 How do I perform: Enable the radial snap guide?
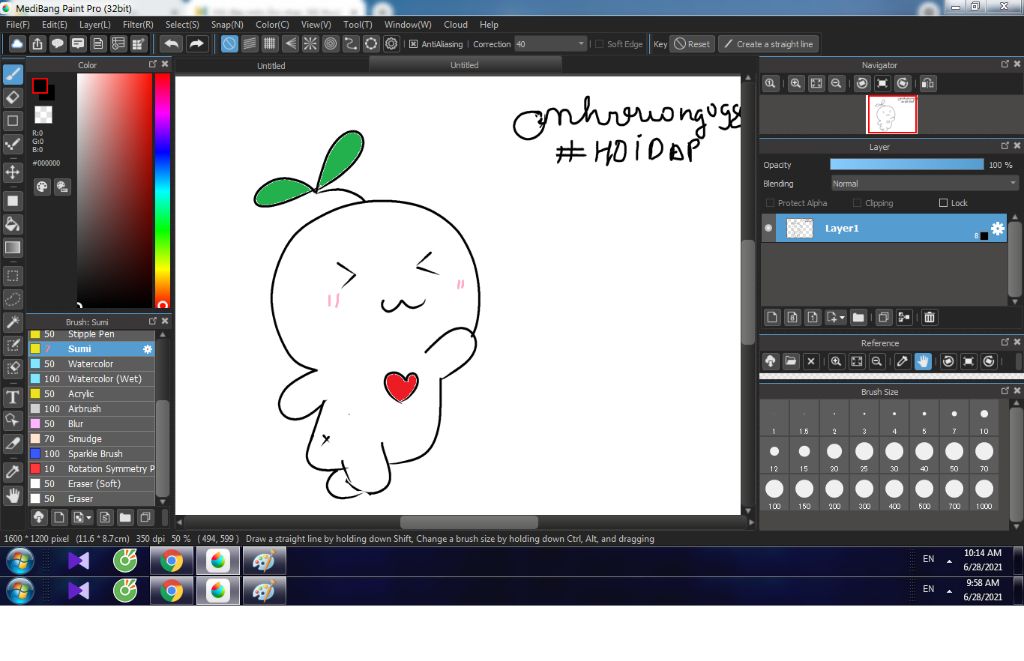(310, 44)
